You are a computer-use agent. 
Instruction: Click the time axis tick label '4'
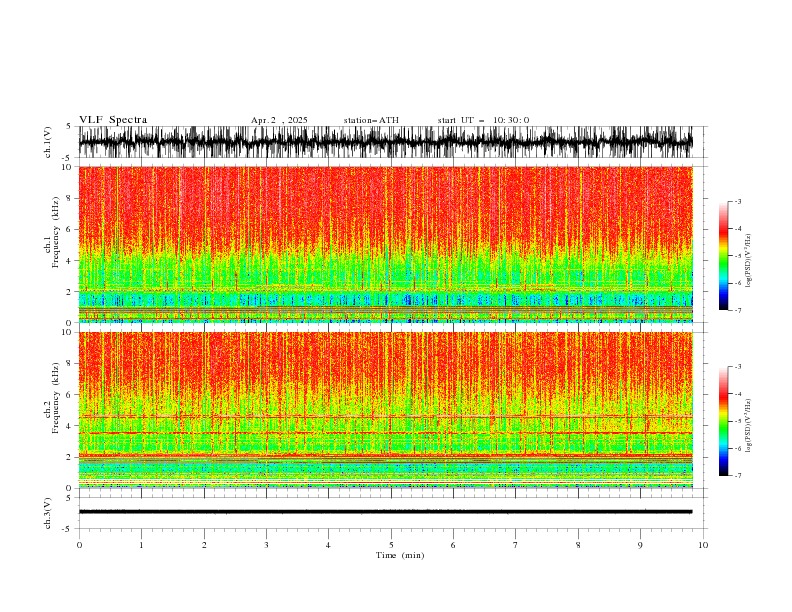pyautogui.click(x=328, y=545)
